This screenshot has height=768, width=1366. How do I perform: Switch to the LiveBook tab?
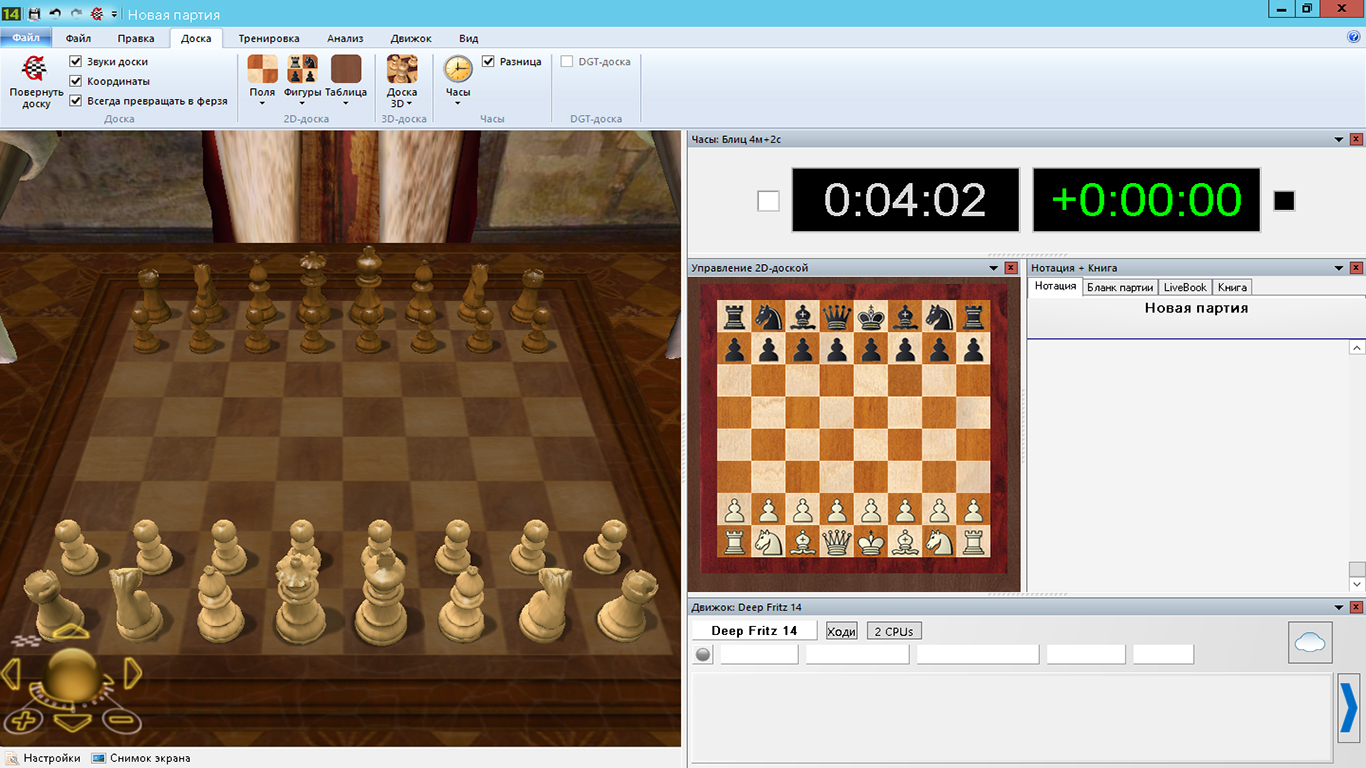(x=1185, y=287)
